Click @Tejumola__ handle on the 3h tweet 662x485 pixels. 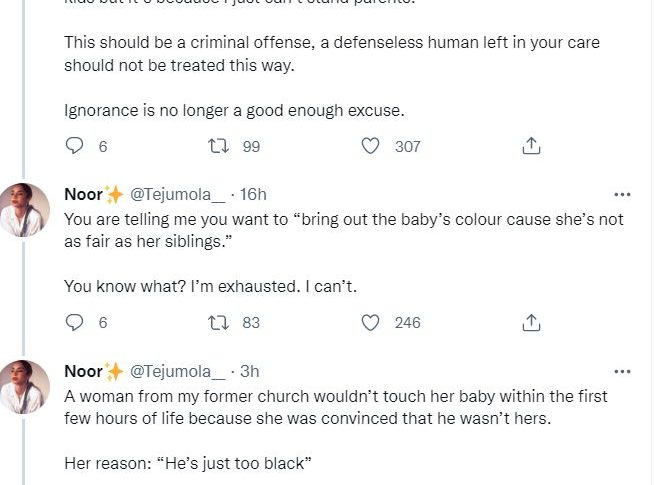point(177,371)
